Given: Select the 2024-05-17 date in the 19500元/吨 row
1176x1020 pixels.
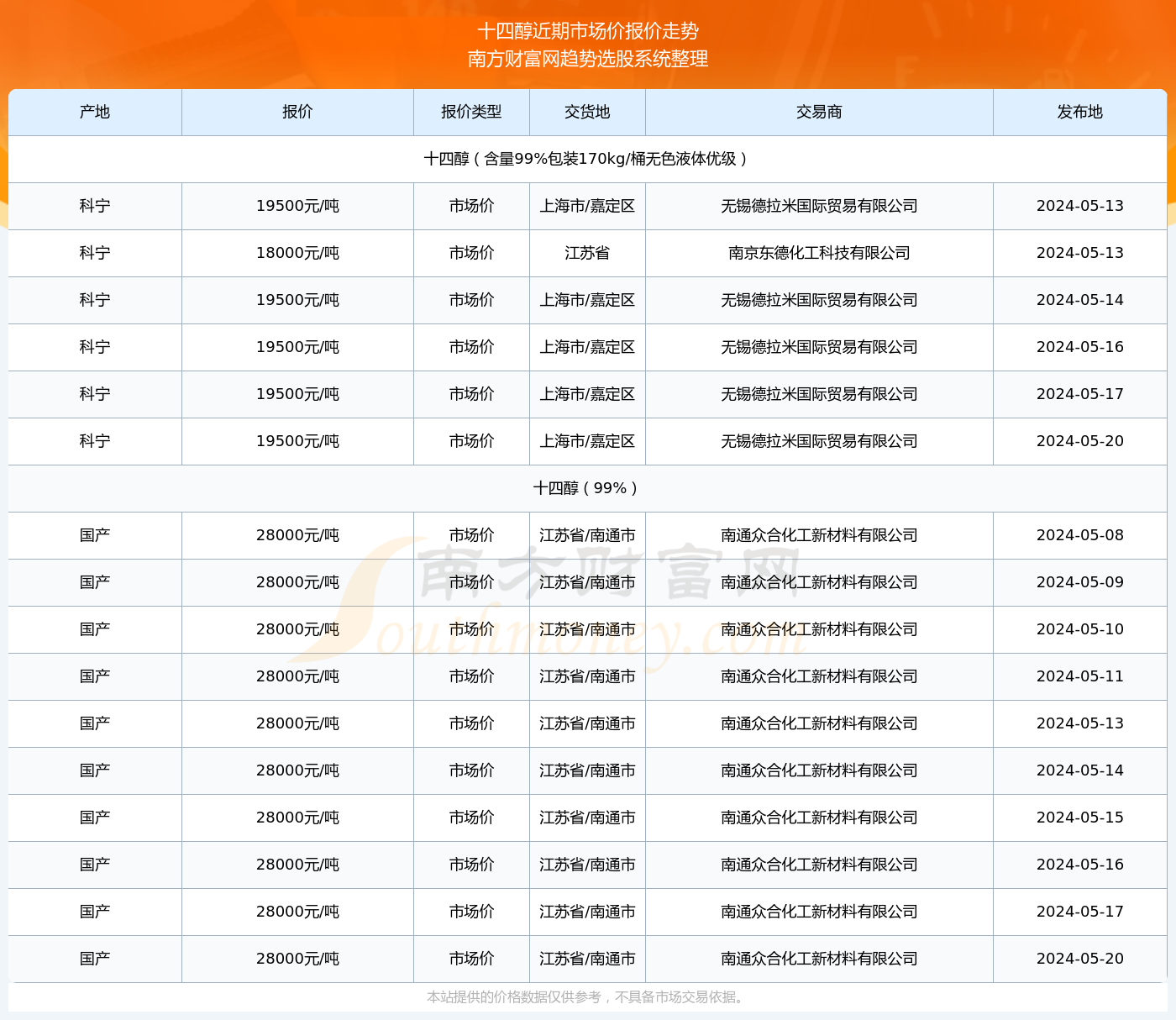Looking at the screenshot, I should click(1080, 394).
